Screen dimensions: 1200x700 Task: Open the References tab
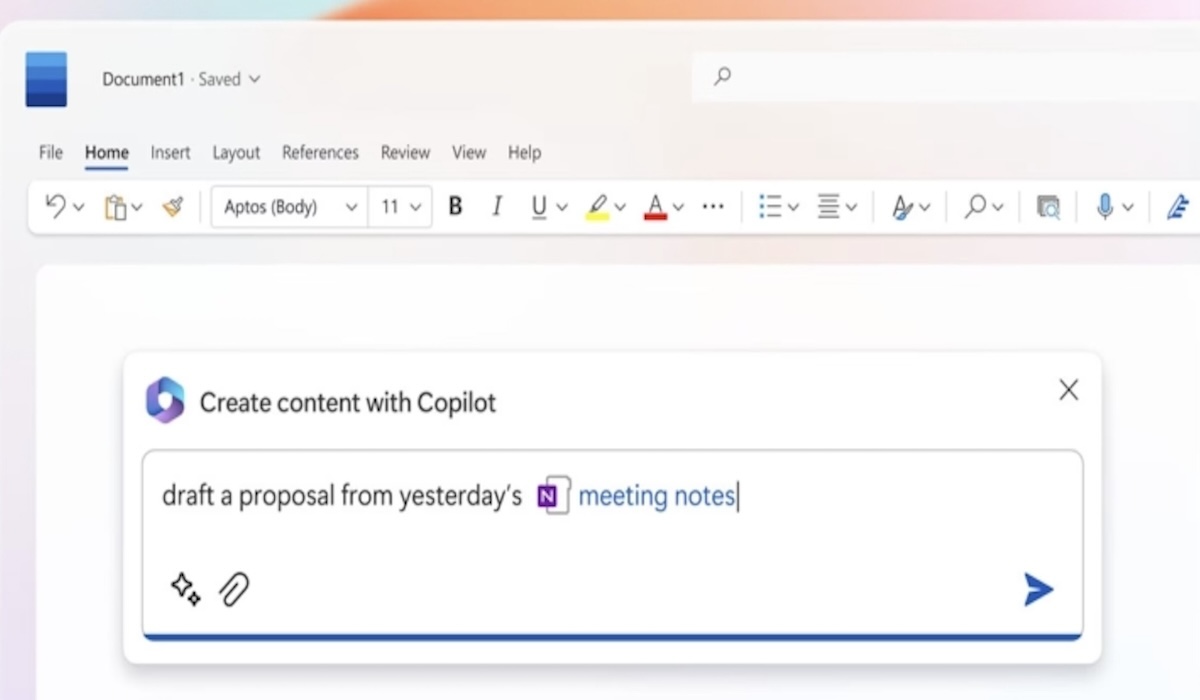320,153
